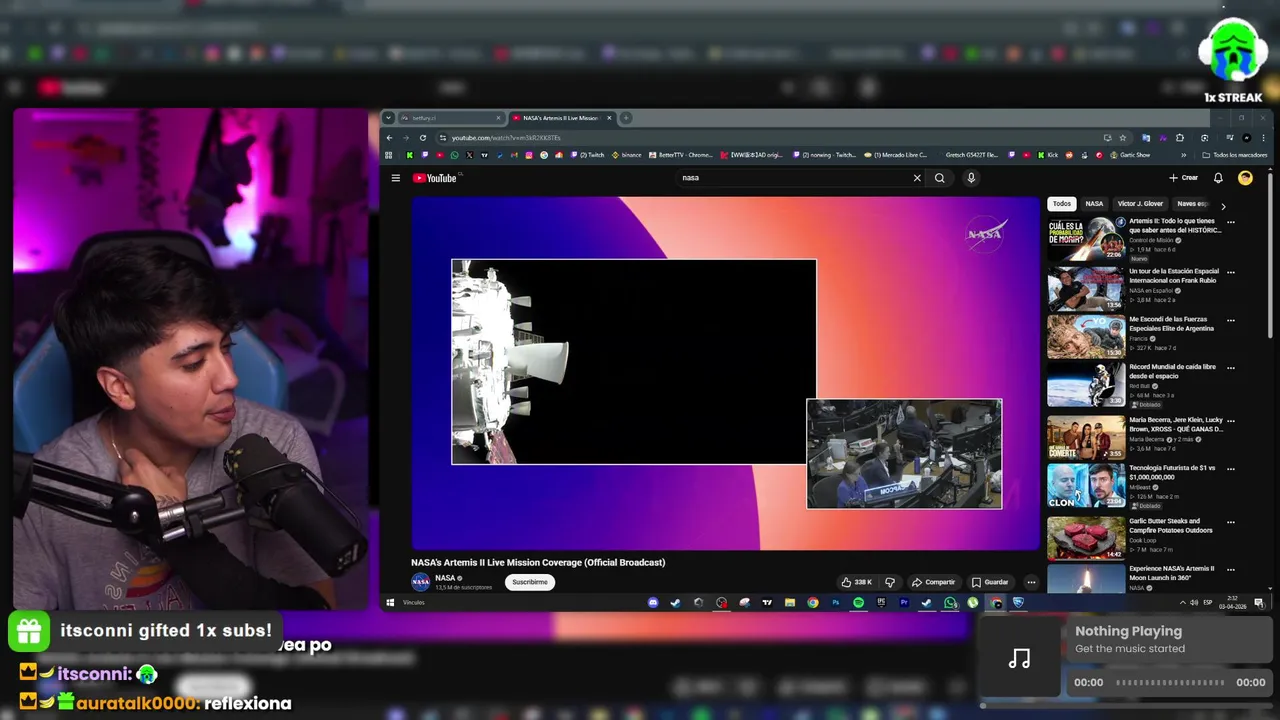Click the YouTube search magnifier button

tap(939, 178)
